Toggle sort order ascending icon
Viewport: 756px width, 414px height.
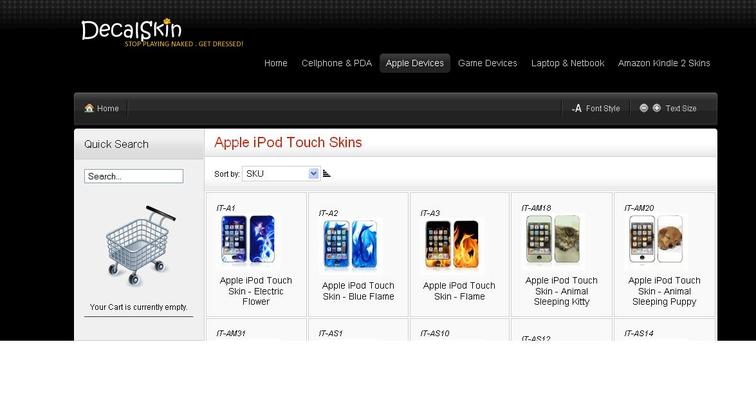[326, 174]
